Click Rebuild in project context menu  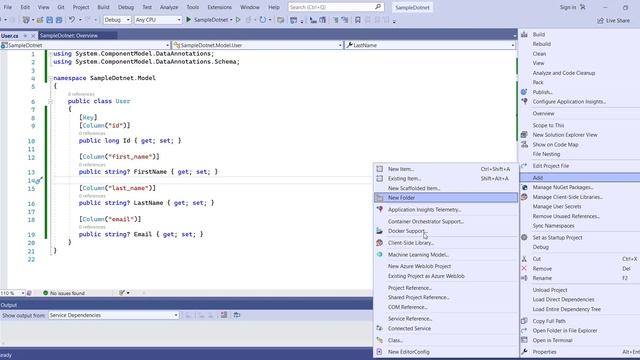[580, 44]
